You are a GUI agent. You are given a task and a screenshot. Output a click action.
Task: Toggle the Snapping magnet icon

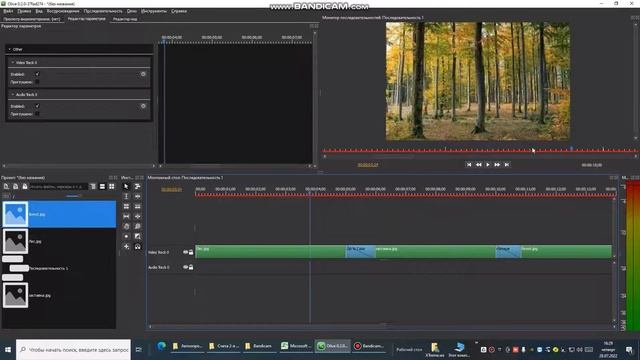(138, 247)
